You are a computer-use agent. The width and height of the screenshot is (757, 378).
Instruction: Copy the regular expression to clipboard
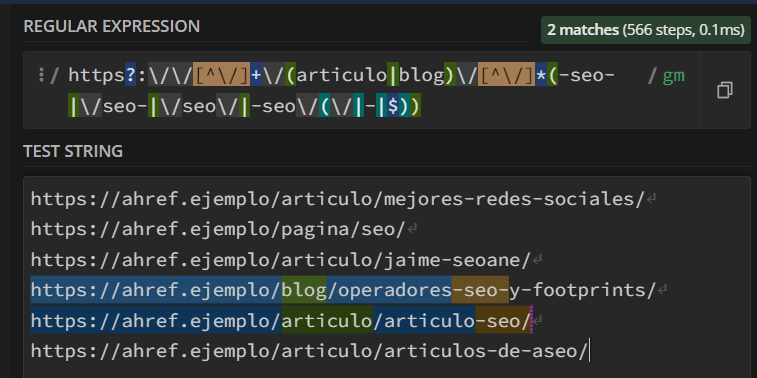click(x=724, y=90)
